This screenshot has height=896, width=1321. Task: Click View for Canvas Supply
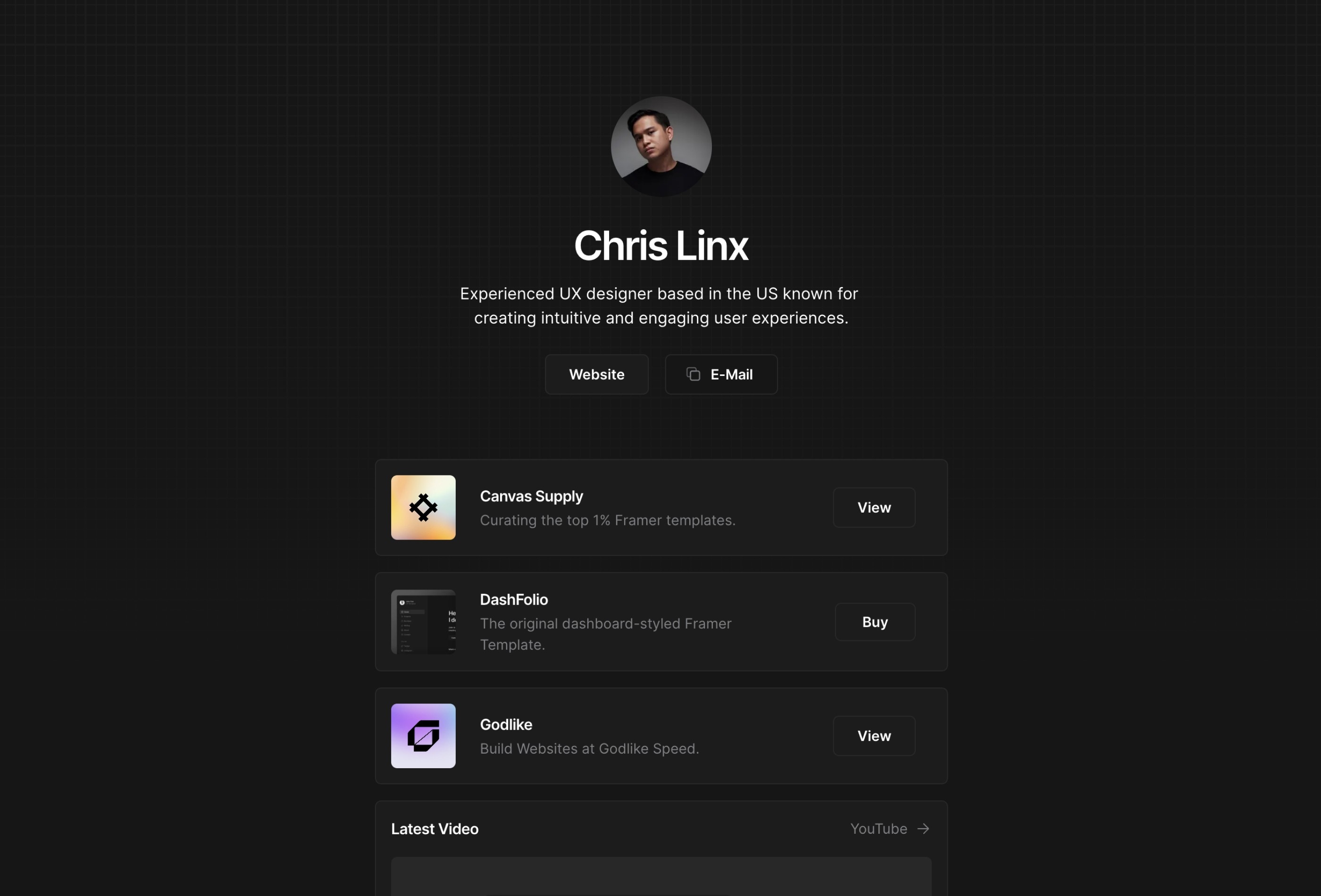(x=873, y=506)
